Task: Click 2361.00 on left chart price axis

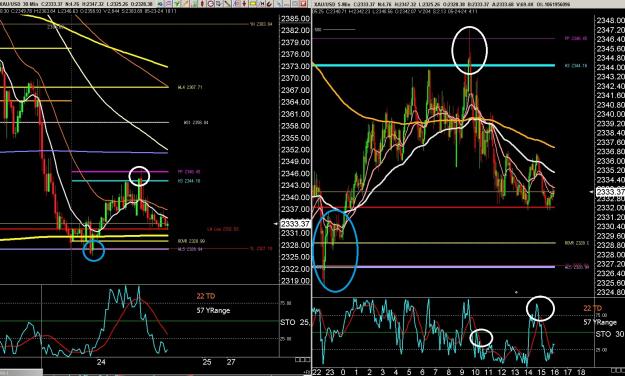Action: coord(295,114)
